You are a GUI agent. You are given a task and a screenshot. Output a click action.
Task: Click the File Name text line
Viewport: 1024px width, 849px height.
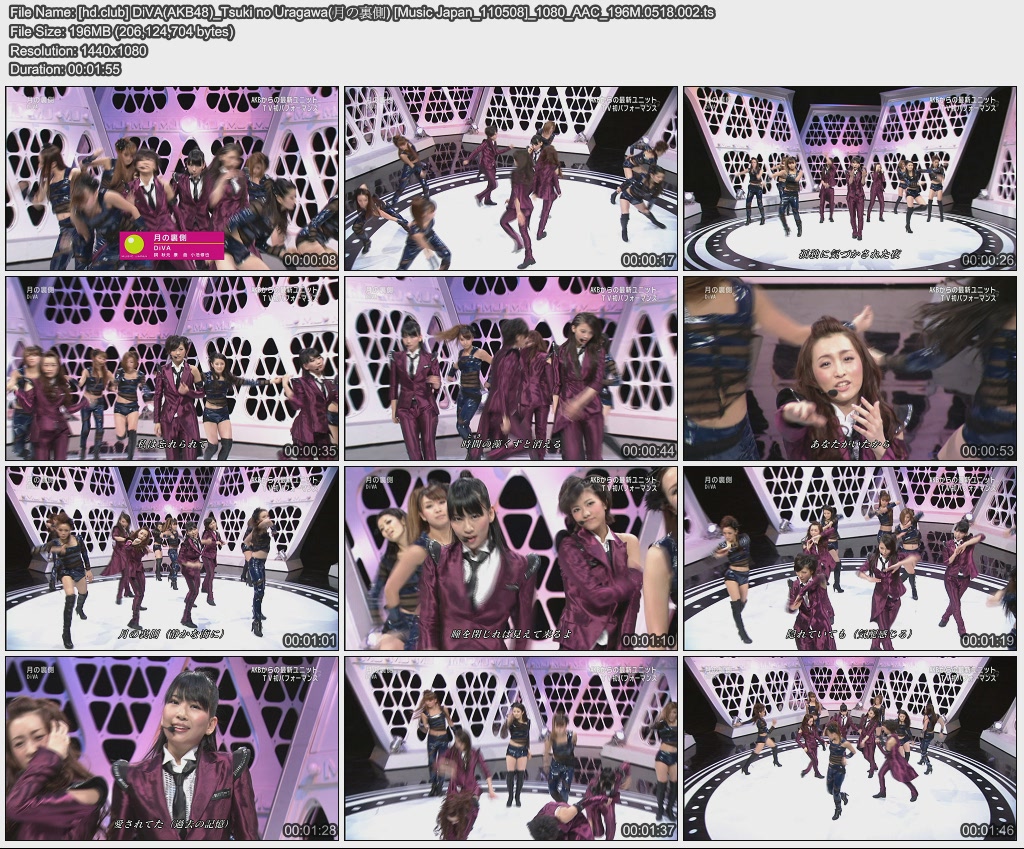pyautogui.click(x=362, y=12)
